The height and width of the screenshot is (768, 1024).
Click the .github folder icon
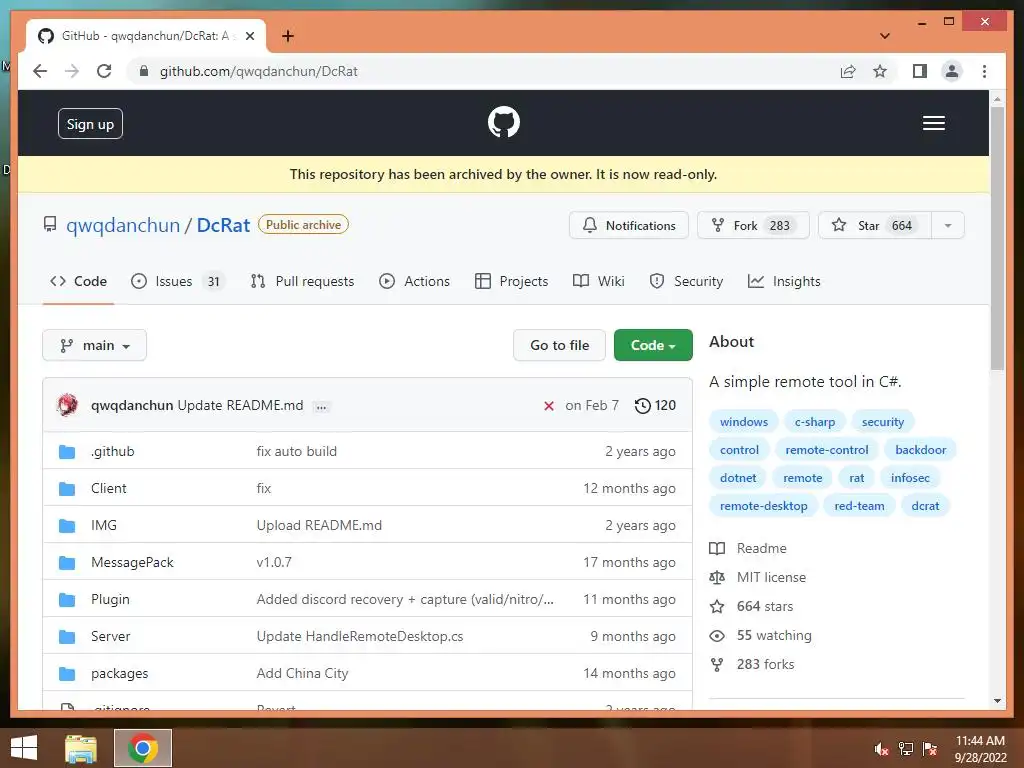[67, 452]
